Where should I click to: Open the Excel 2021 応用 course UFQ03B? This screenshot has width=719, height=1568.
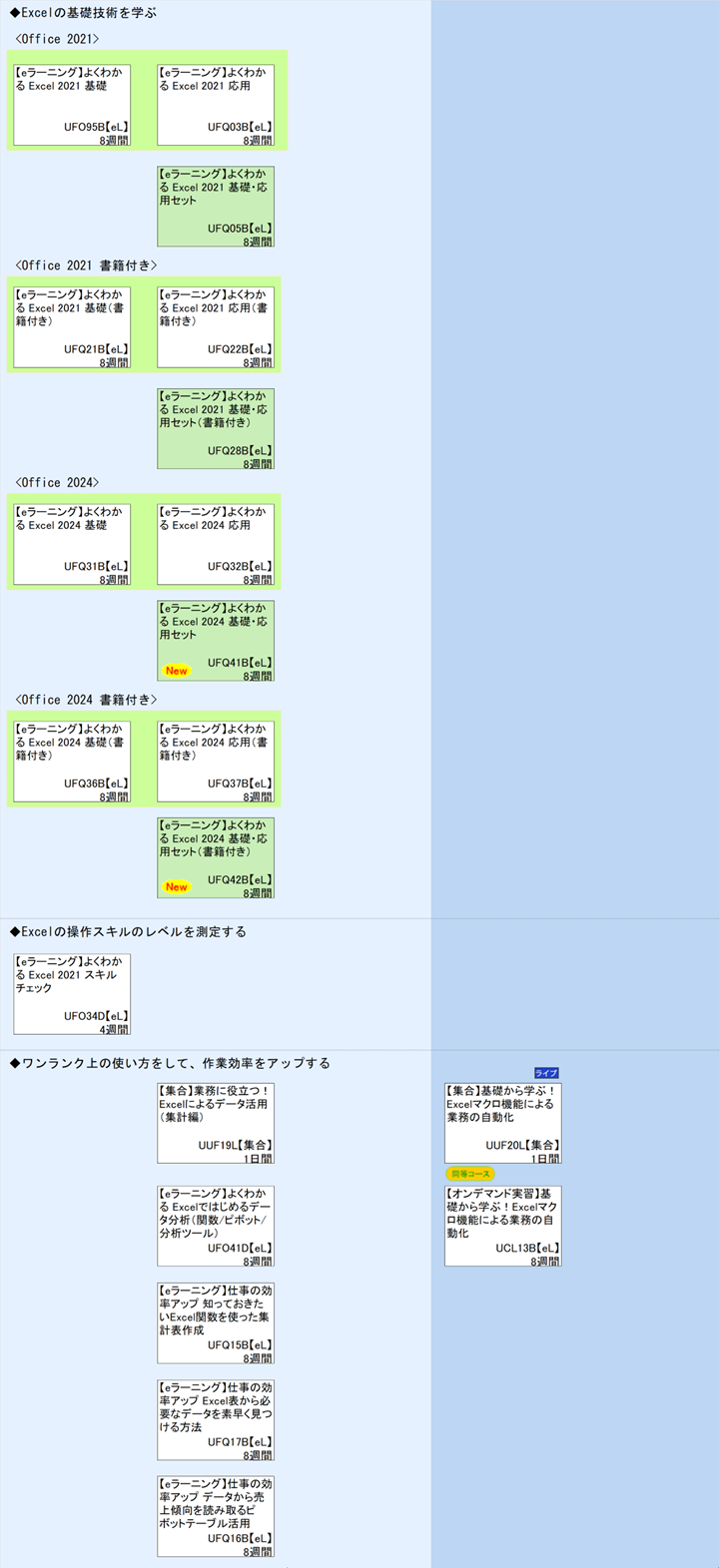click(216, 105)
